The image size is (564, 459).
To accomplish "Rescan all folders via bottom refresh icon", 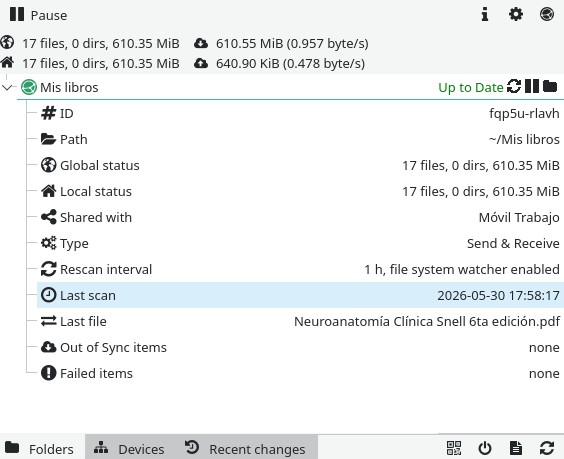I will pyautogui.click(x=547, y=448).
